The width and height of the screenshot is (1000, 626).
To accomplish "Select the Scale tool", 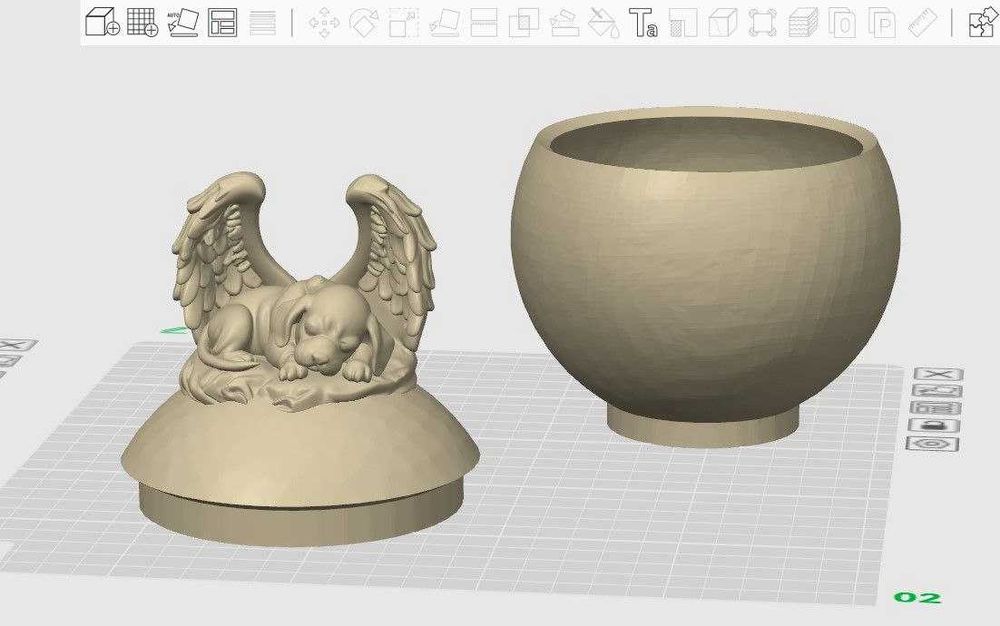I will 404,22.
